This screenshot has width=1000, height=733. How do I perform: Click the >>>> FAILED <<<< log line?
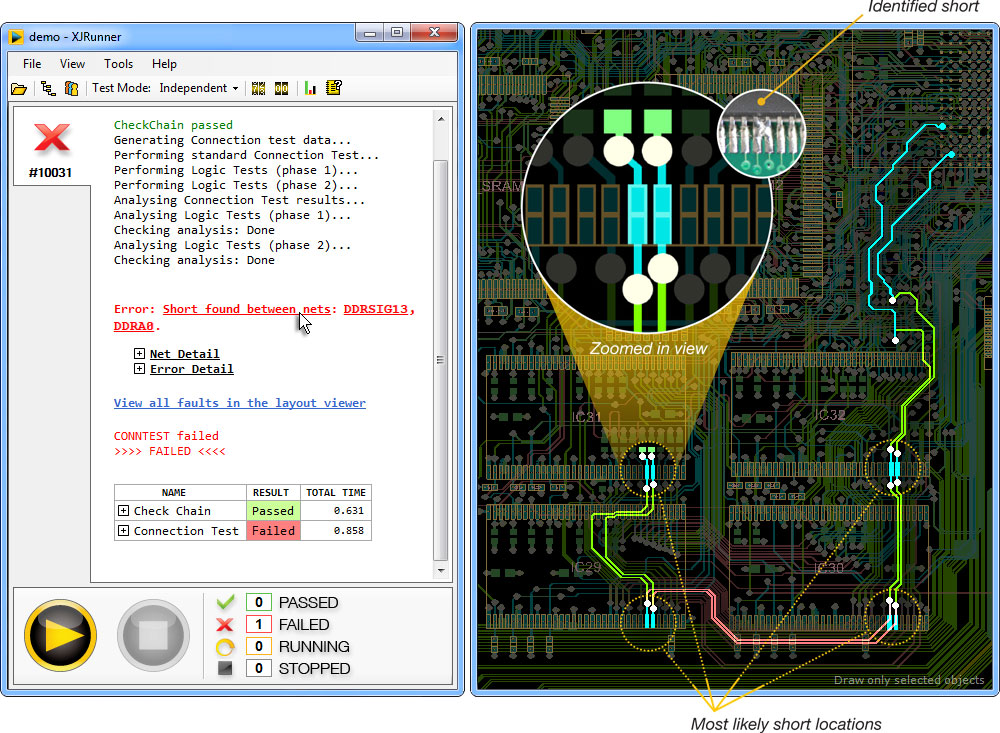[170, 451]
